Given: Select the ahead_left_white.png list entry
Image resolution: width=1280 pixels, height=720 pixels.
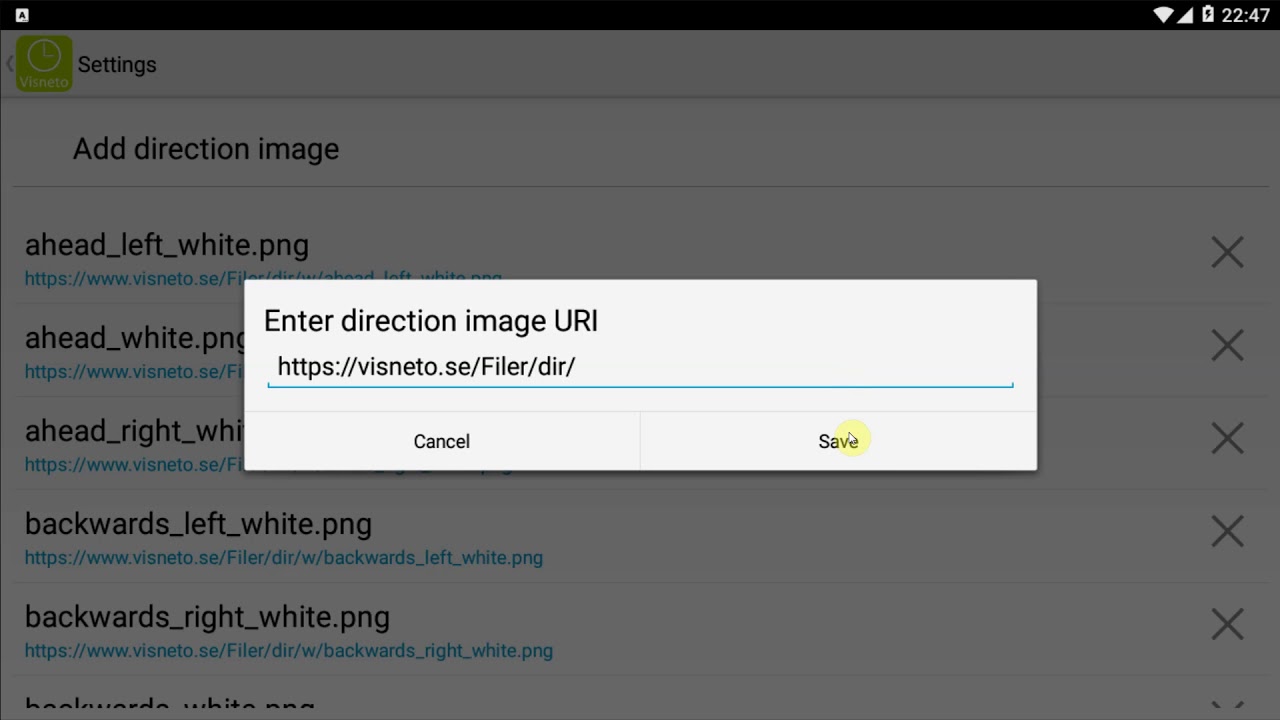Looking at the screenshot, I should tap(167, 245).
